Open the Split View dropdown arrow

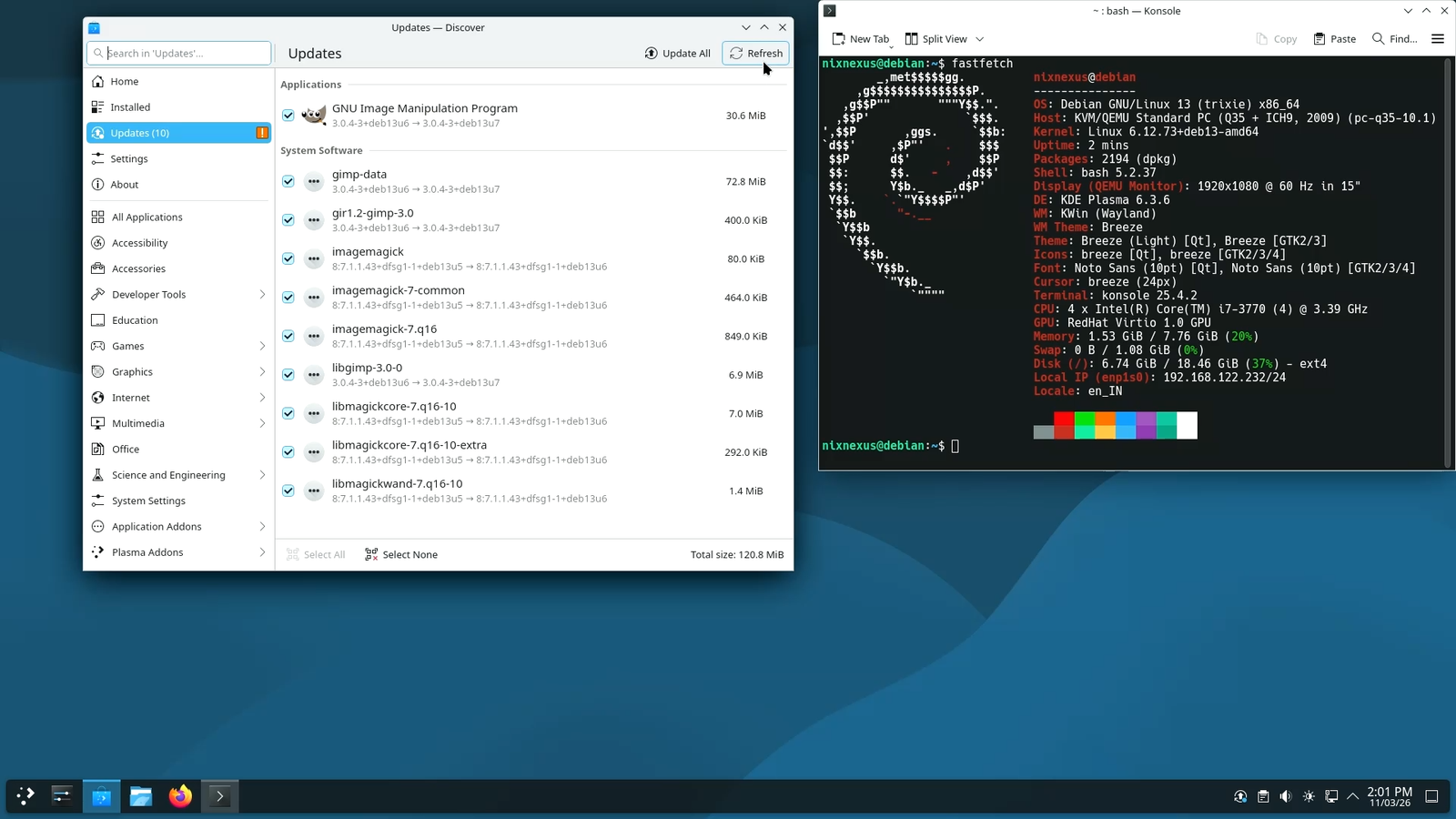coord(980,38)
